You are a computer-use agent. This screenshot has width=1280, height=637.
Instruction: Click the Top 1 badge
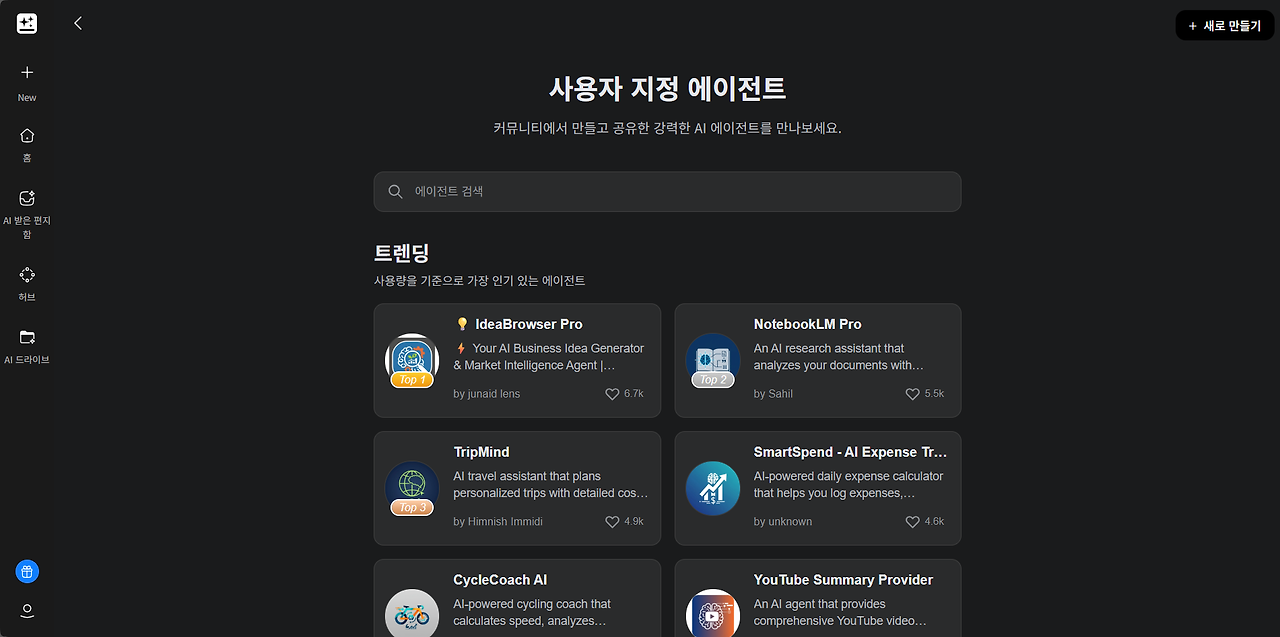412,380
